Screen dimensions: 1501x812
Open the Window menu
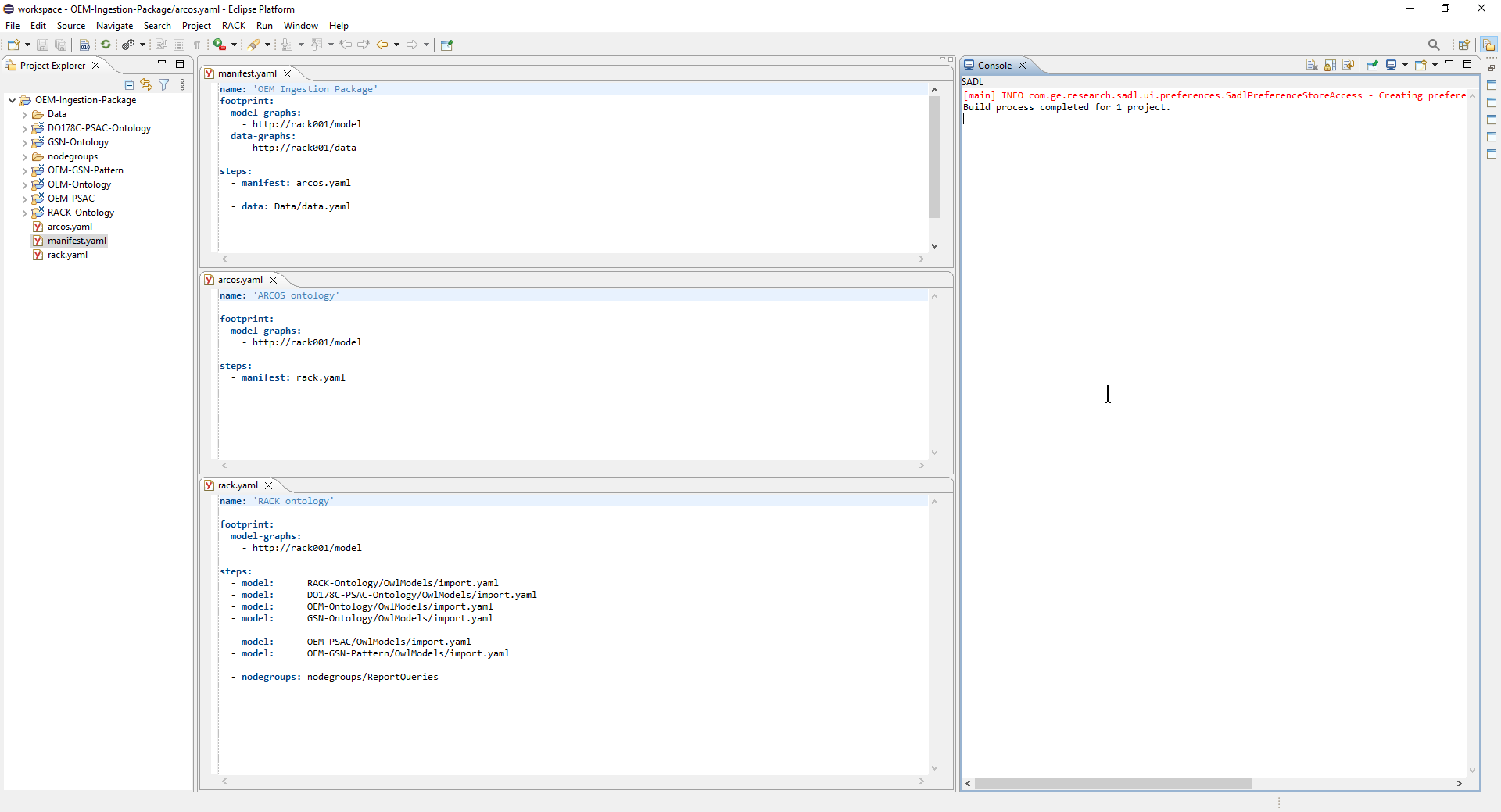301,26
